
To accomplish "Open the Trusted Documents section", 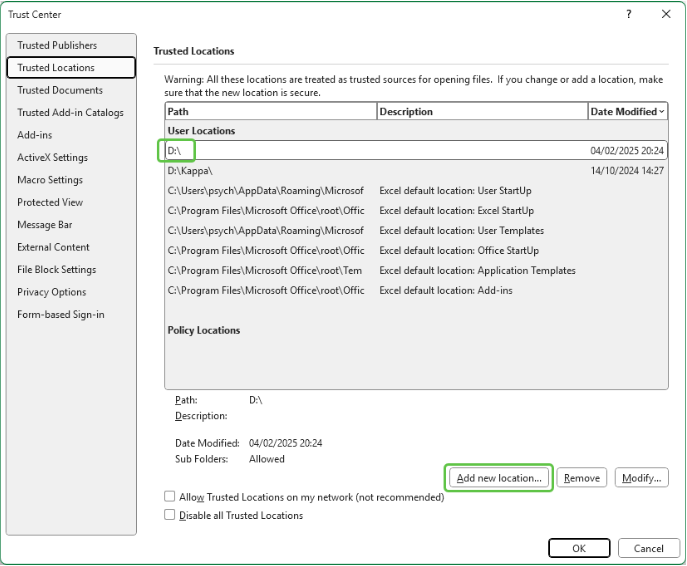I will pyautogui.click(x=60, y=90).
